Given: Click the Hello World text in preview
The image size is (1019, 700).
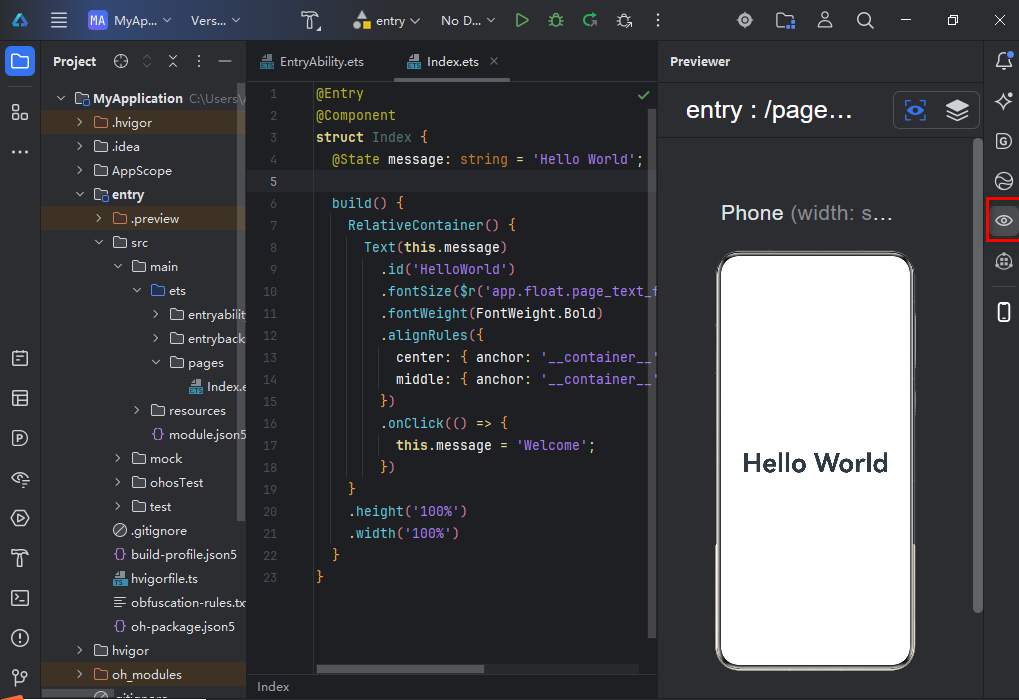Looking at the screenshot, I should coord(815,463).
